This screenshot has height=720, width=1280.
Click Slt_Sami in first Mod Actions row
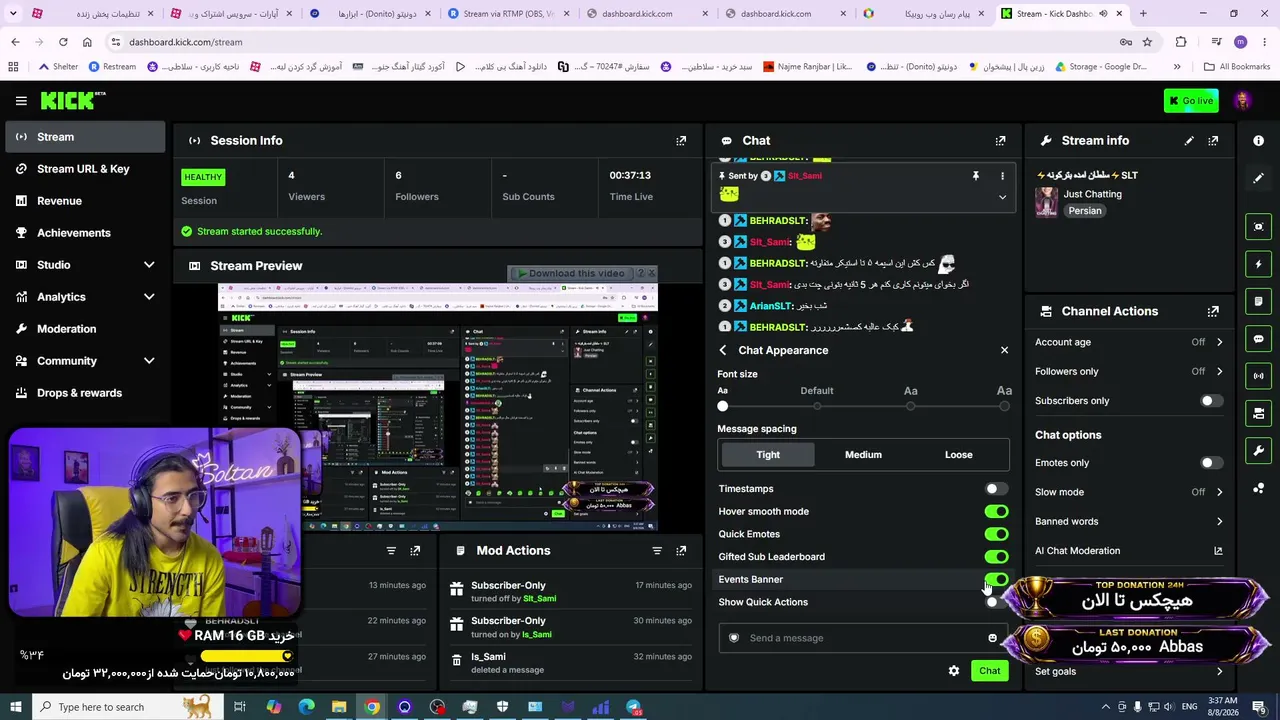pos(539,599)
